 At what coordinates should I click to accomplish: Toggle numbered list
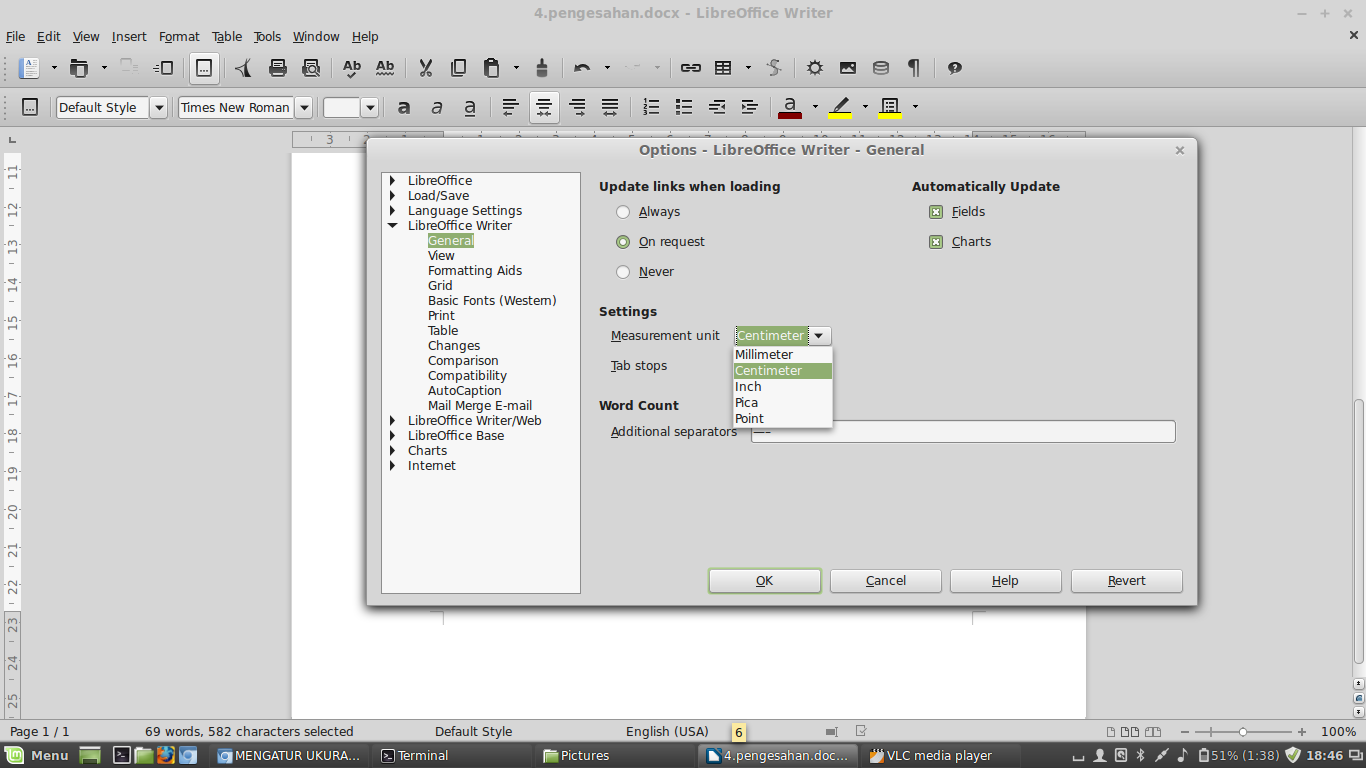(x=651, y=107)
